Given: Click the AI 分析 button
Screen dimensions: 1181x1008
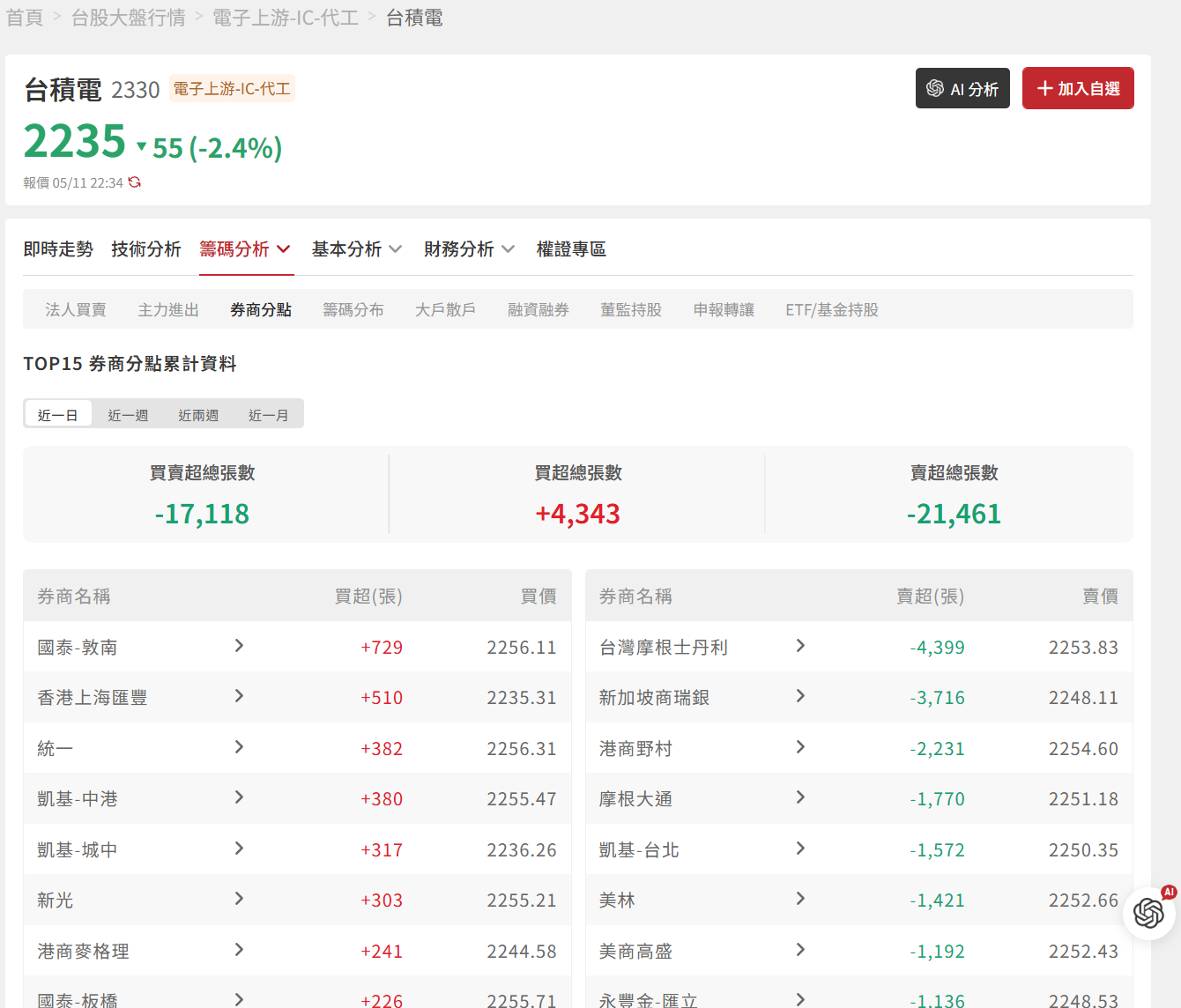Looking at the screenshot, I should tap(962, 89).
